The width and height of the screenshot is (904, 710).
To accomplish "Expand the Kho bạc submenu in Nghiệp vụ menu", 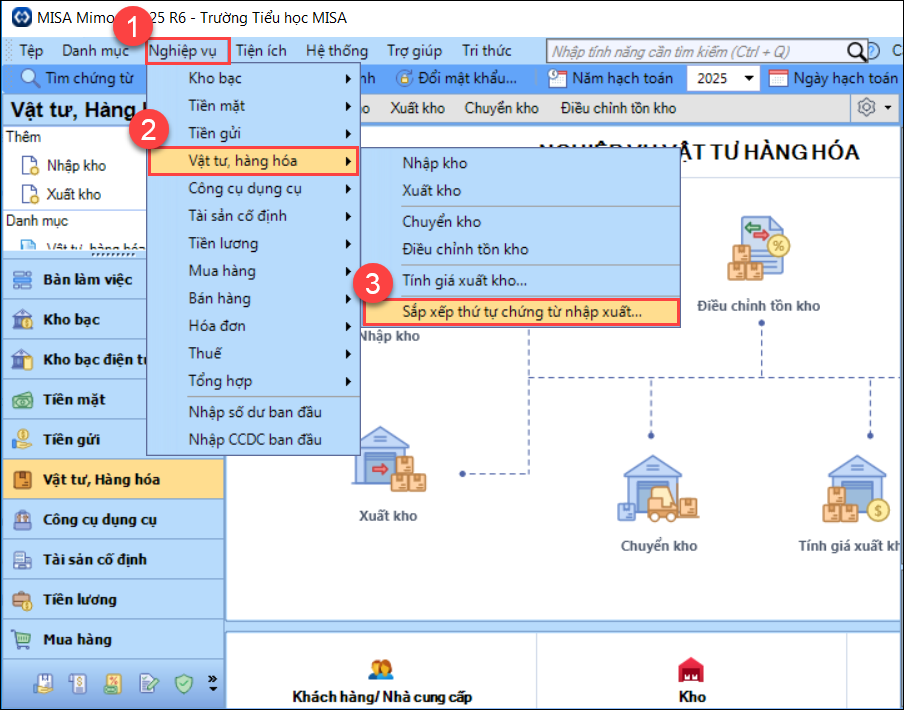I will click(253, 78).
